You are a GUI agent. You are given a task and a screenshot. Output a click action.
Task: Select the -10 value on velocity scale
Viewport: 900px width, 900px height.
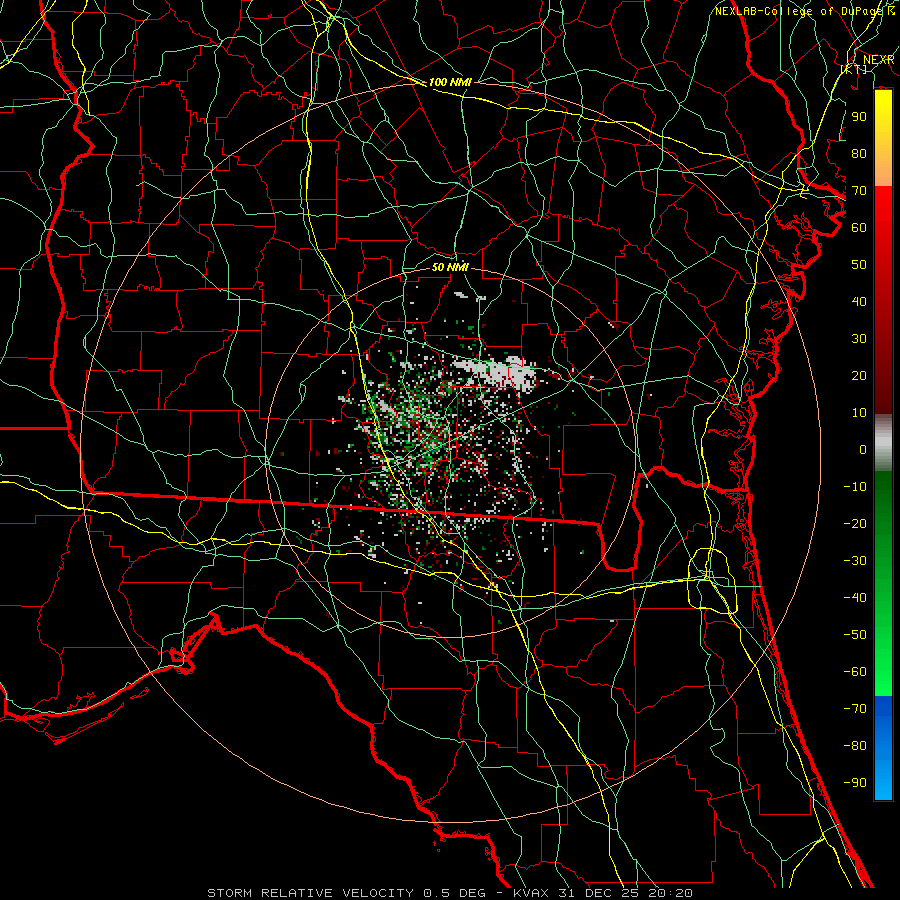[x=855, y=487]
